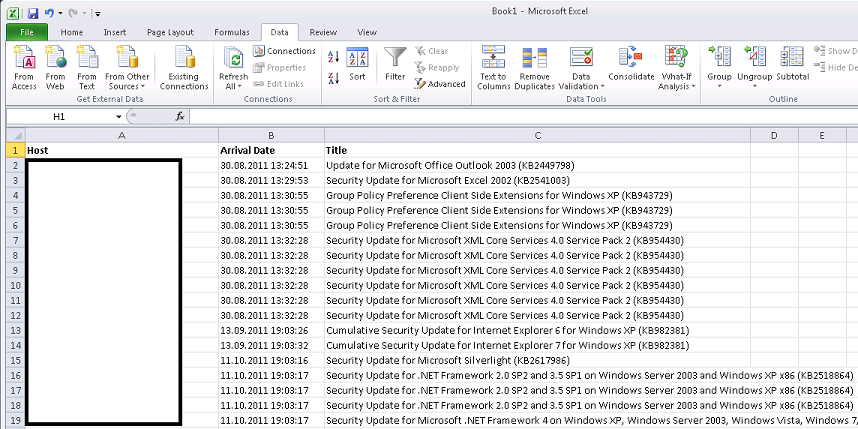This screenshot has height=429, width=858.
Task: Open the Sort dialog
Action: [357, 65]
